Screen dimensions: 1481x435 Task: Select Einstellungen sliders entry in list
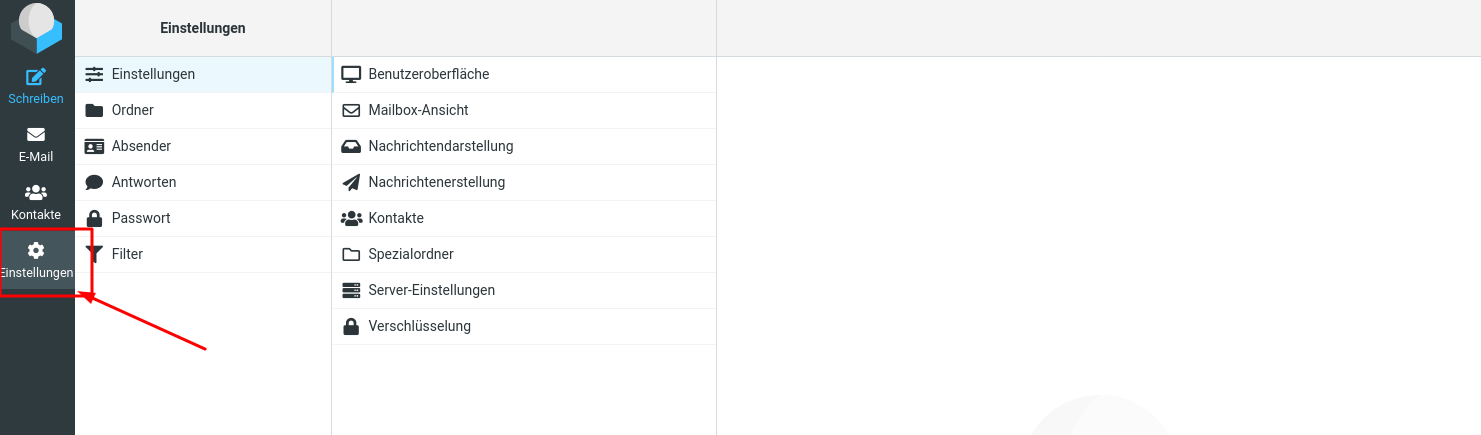pos(203,74)
